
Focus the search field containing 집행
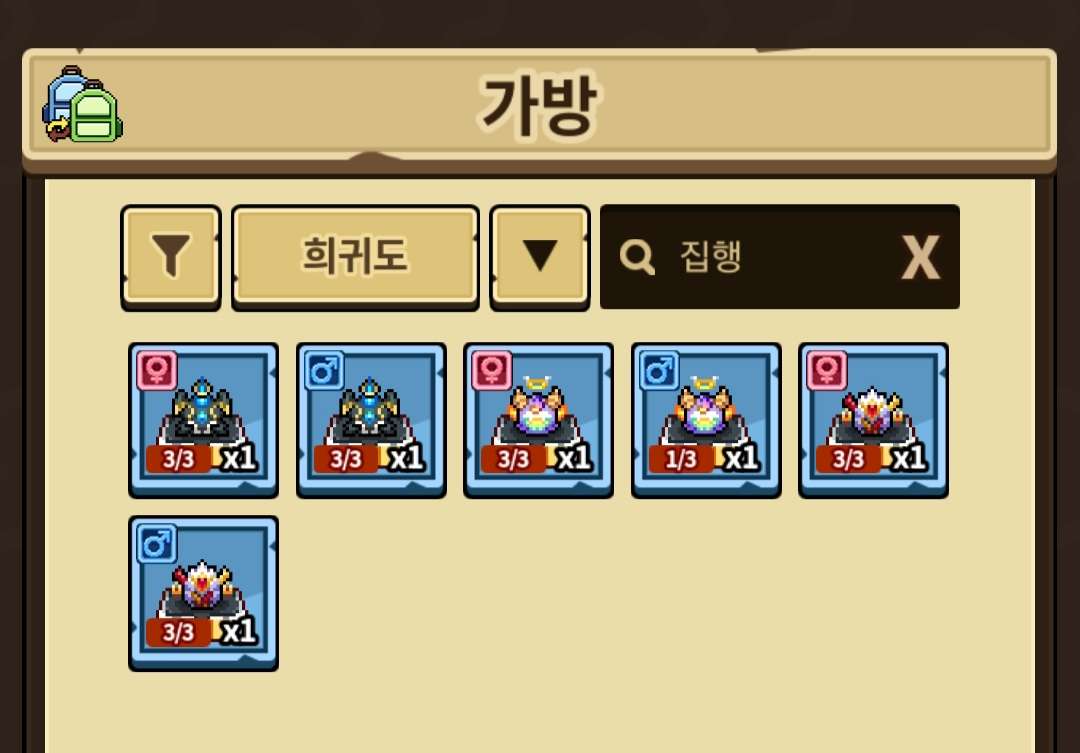click(780, 256)
